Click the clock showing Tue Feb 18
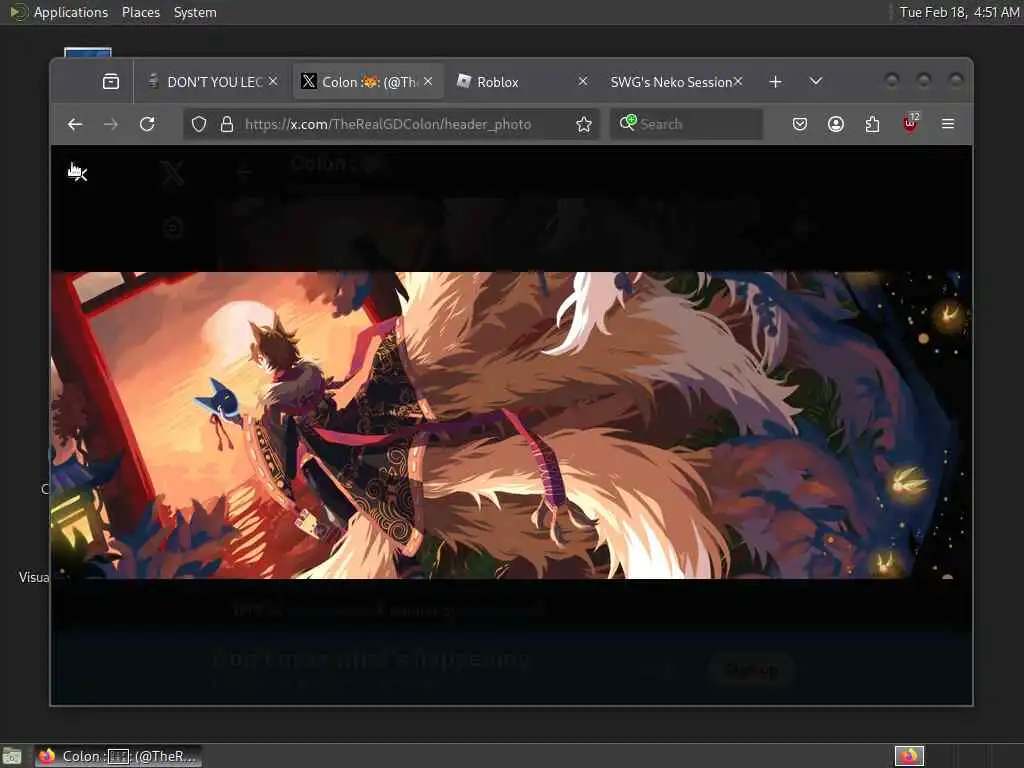Image resolution: width=1024 pixels, height=768 pixels. (959, 12)
